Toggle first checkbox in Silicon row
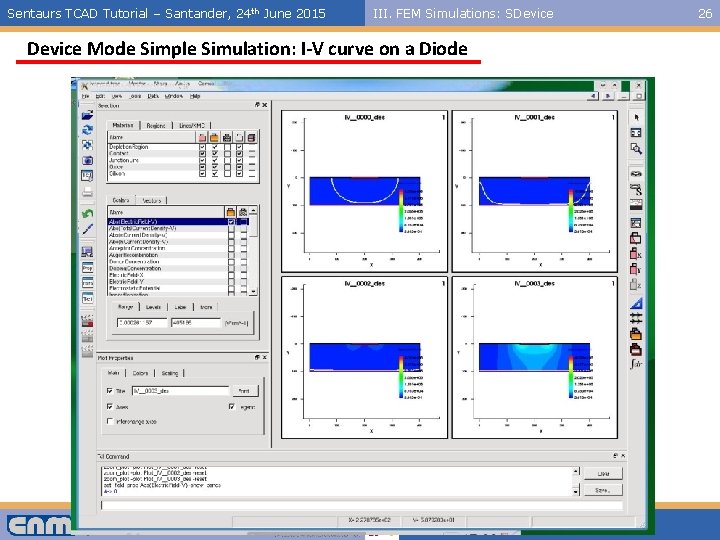Image resolution: width=720 pixels, height=540 pixels. pos(202,174)
